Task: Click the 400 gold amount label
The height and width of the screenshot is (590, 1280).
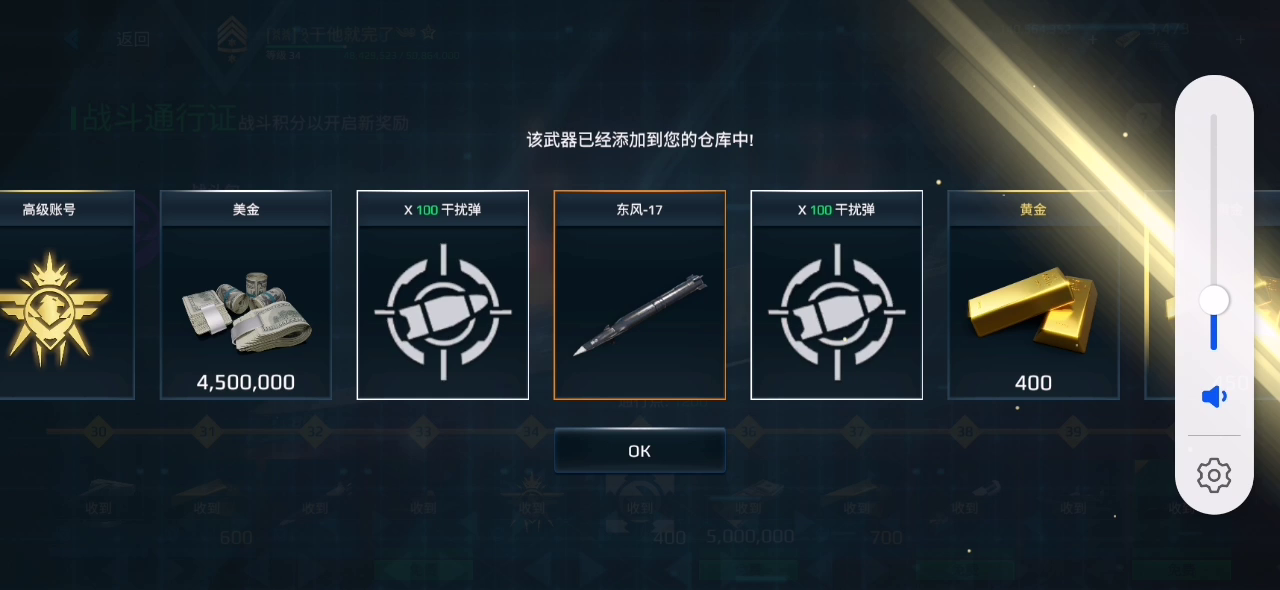Action: coord(1033,383)
